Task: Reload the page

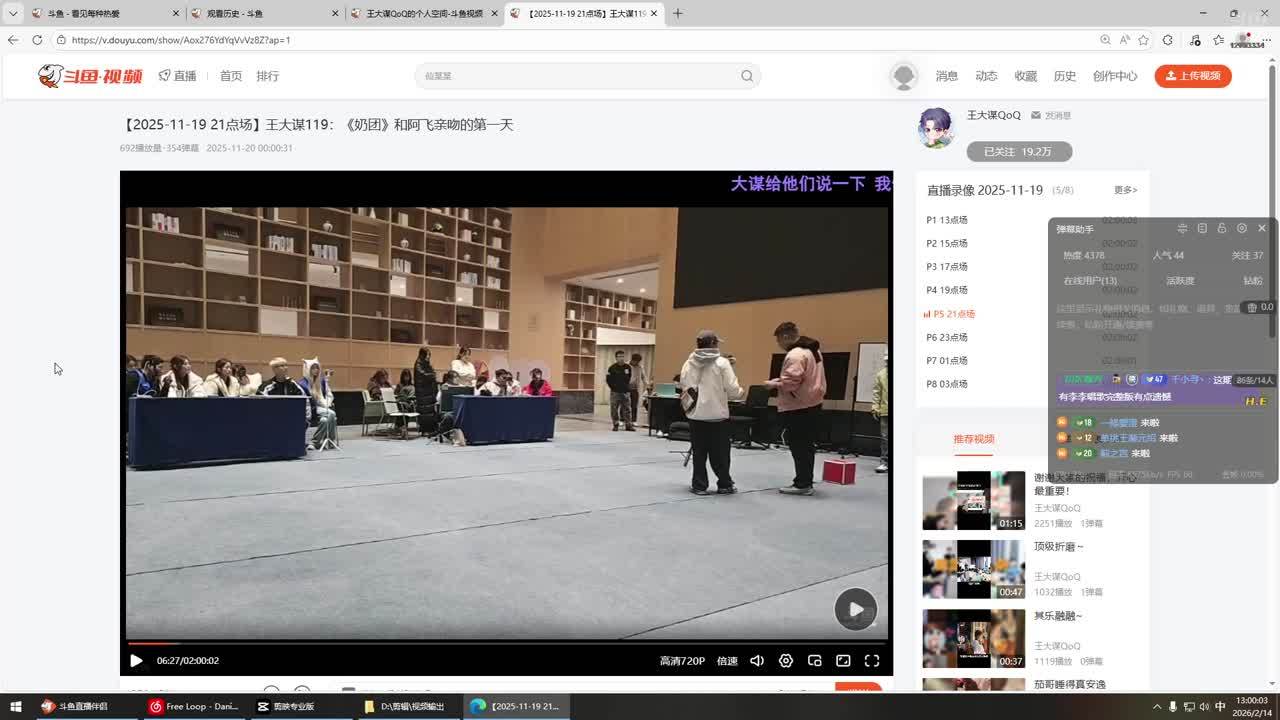Action: 37,40
